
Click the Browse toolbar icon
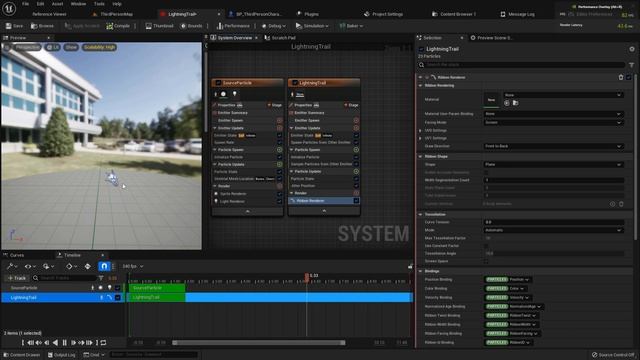coord(42,26)
